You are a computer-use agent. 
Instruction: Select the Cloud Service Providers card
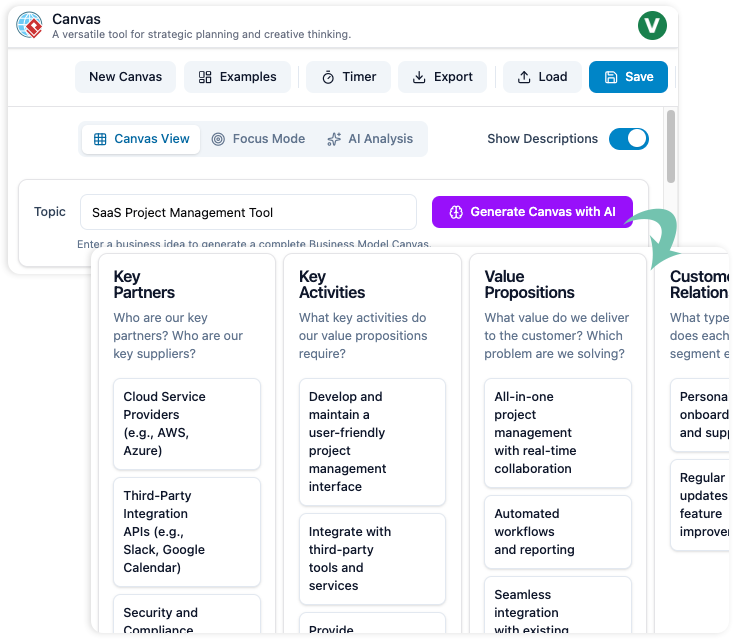click(x=186, y=423)
